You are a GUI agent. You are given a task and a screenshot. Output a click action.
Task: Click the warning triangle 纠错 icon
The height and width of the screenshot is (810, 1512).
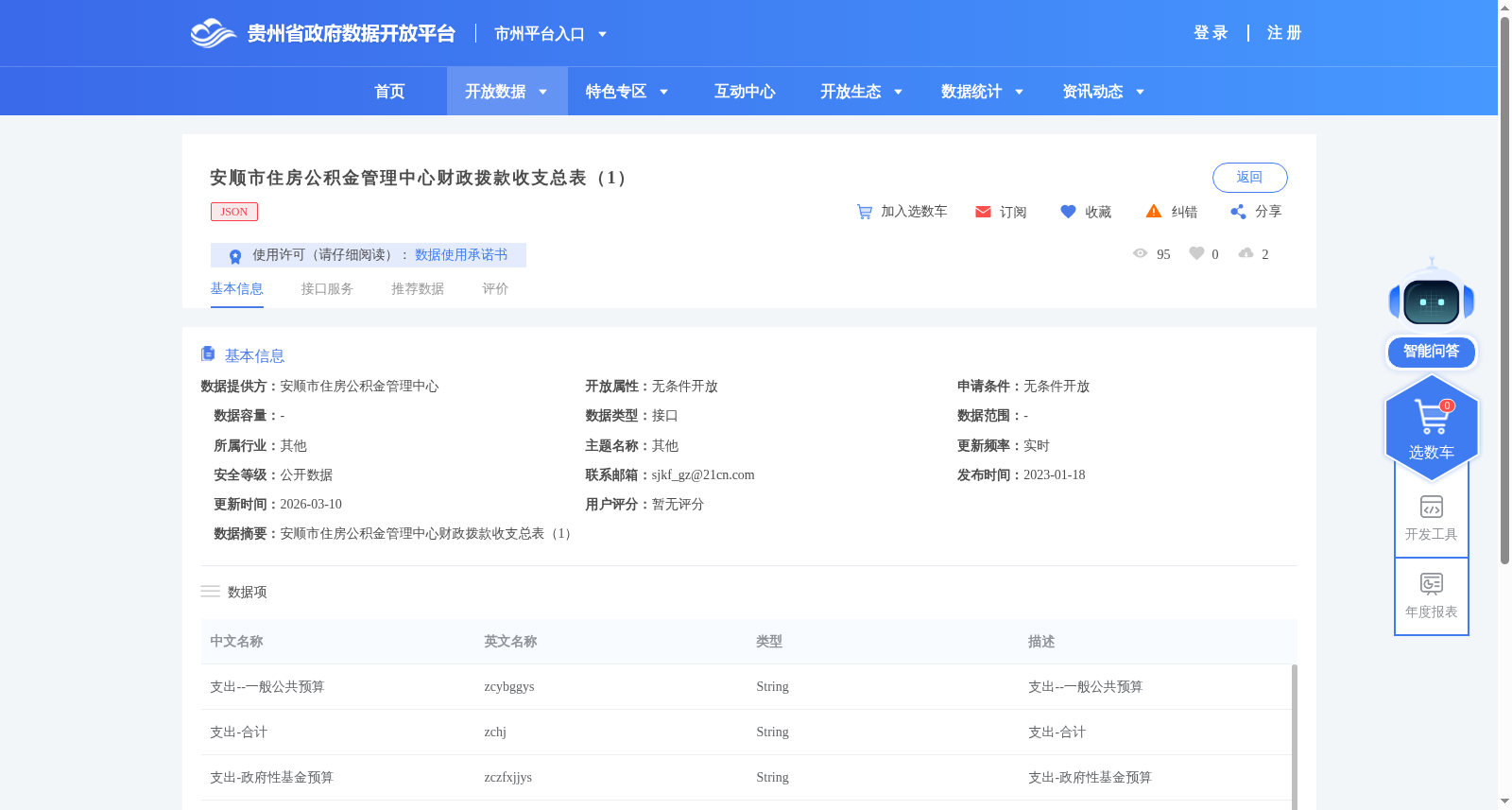[x=1154, y=211]
